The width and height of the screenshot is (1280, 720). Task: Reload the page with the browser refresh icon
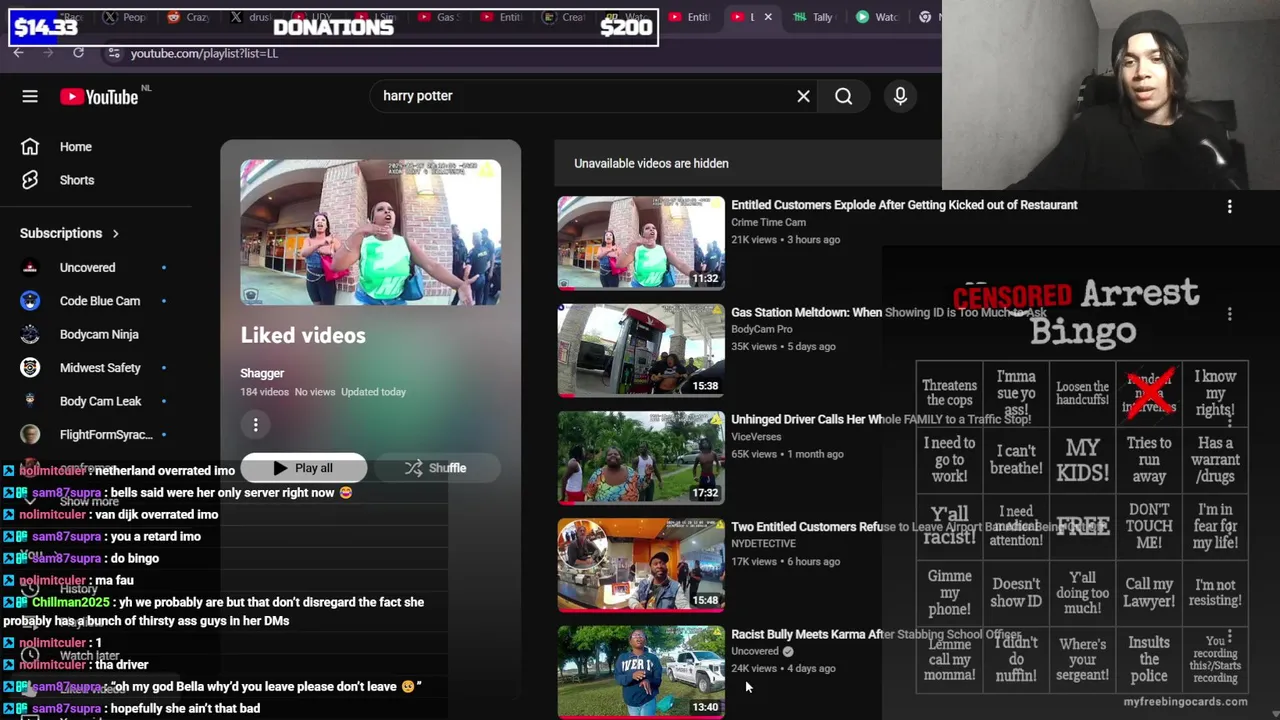[78, 53]
